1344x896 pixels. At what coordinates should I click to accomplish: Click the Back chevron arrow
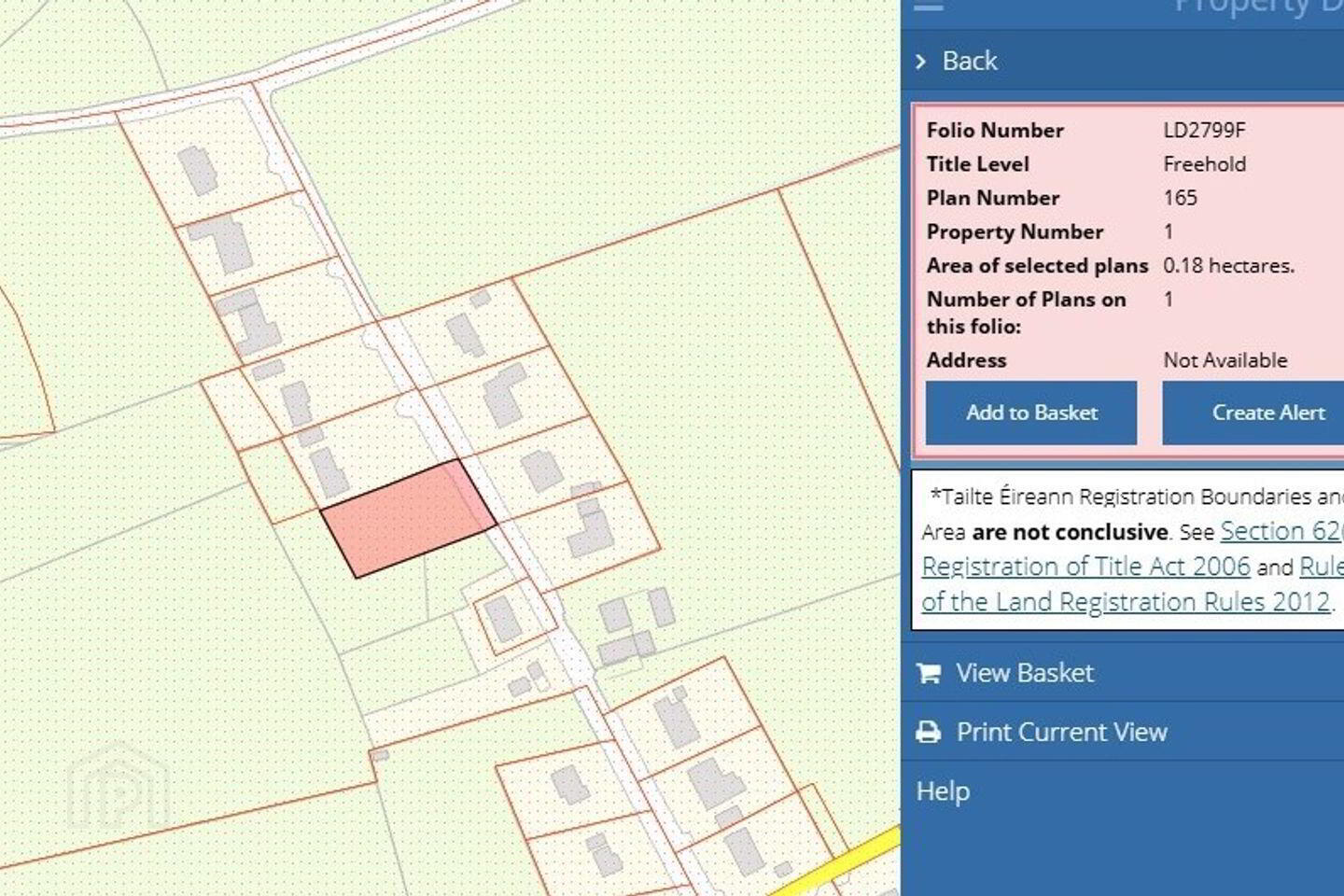click(x=921, y=62)
